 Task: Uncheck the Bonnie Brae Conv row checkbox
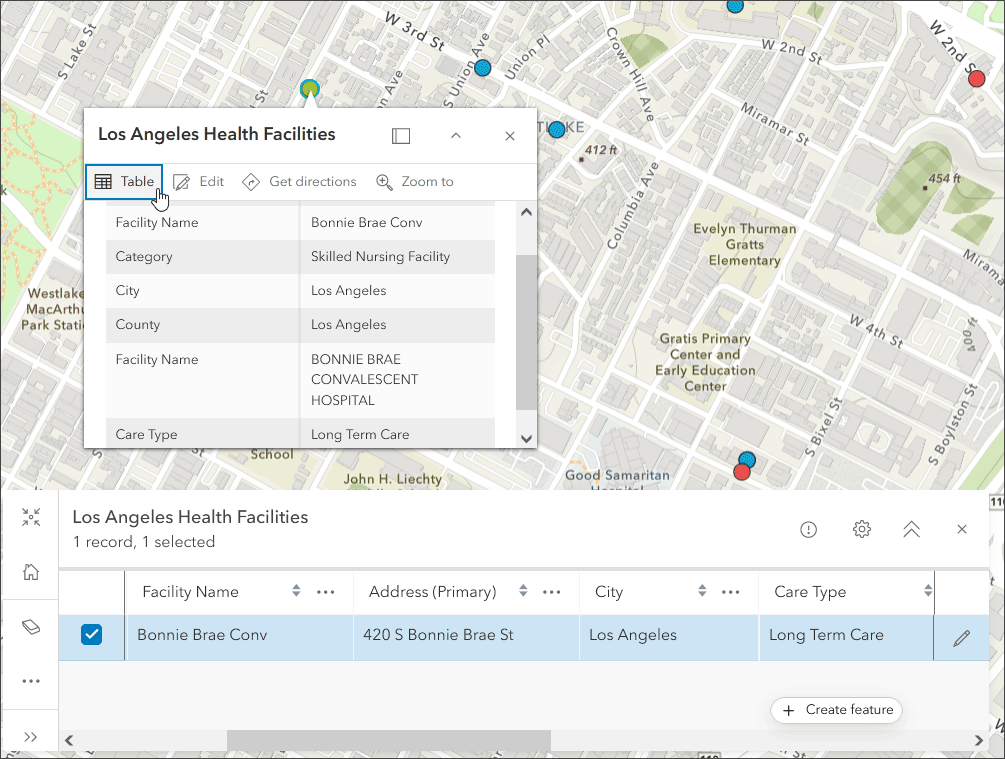point(91,635)
